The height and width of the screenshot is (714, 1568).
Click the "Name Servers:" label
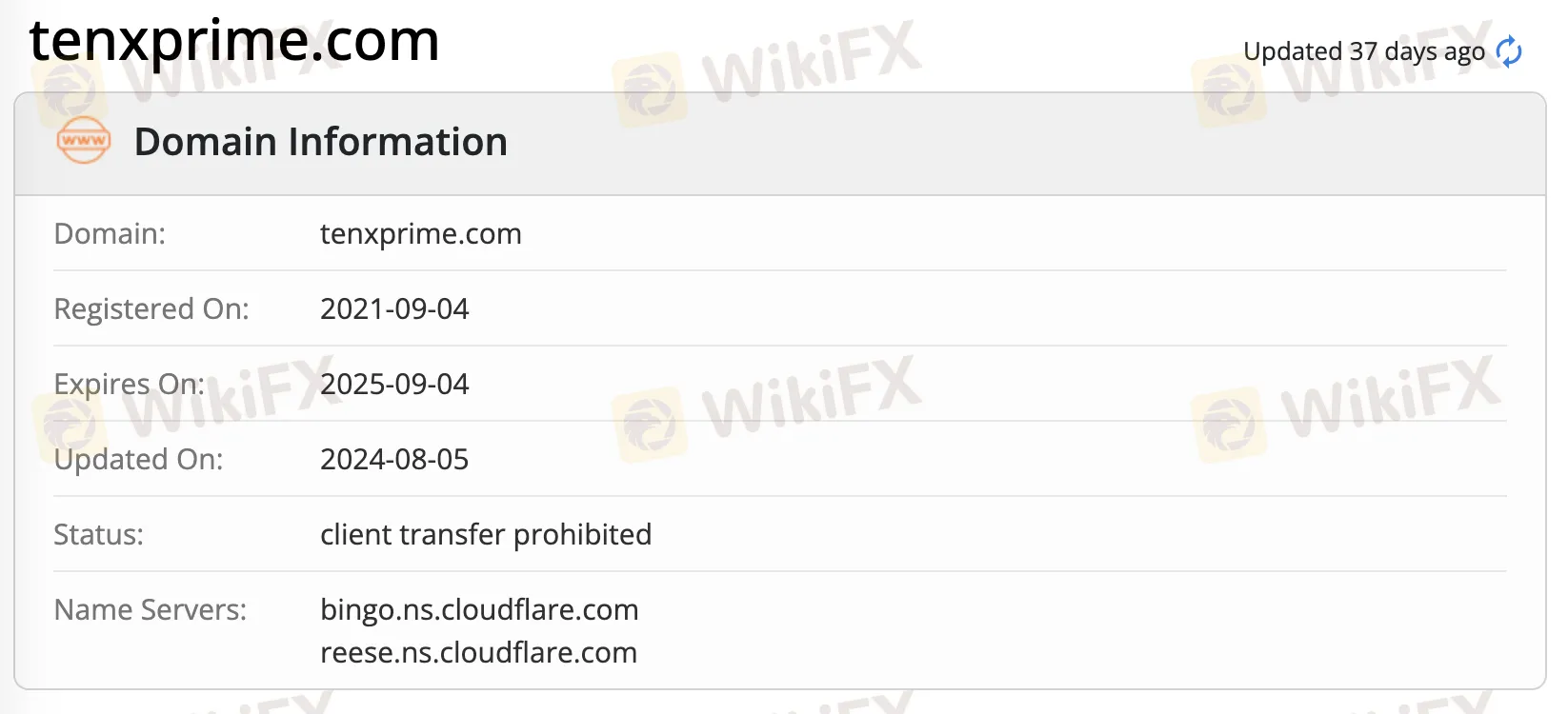[151, 610]
